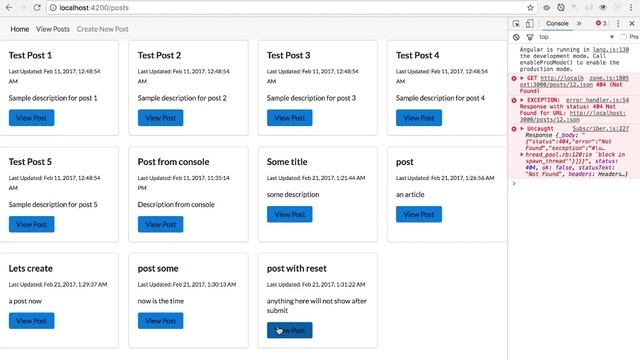Clear the console with the ban icon
This screenshot has height=360, width=640.
[x=516, y=37]
